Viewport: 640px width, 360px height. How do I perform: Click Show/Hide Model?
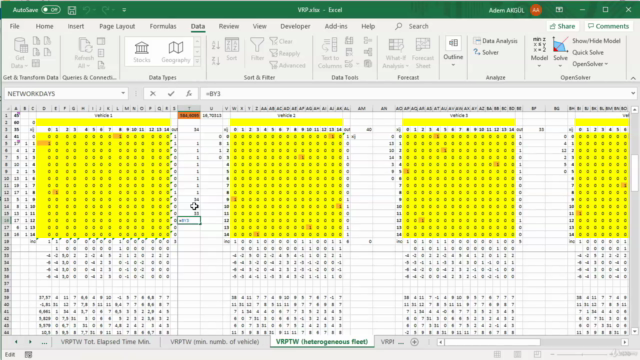pos(596,41)
